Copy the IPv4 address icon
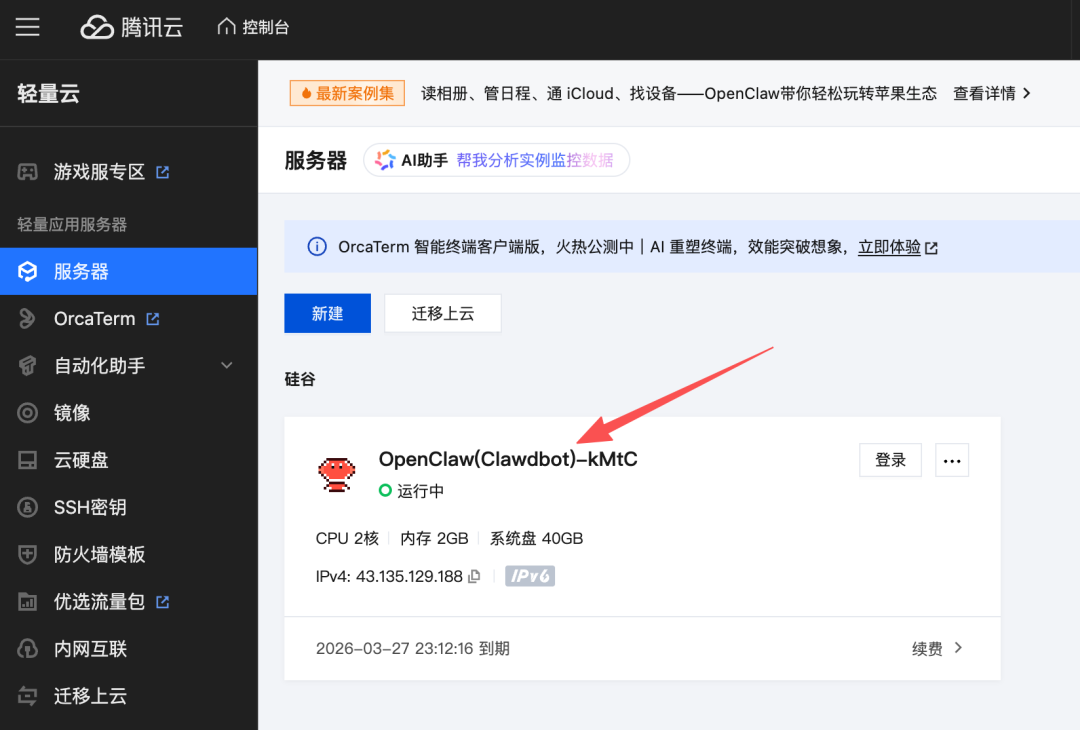1080x730 pixels. 475,576
